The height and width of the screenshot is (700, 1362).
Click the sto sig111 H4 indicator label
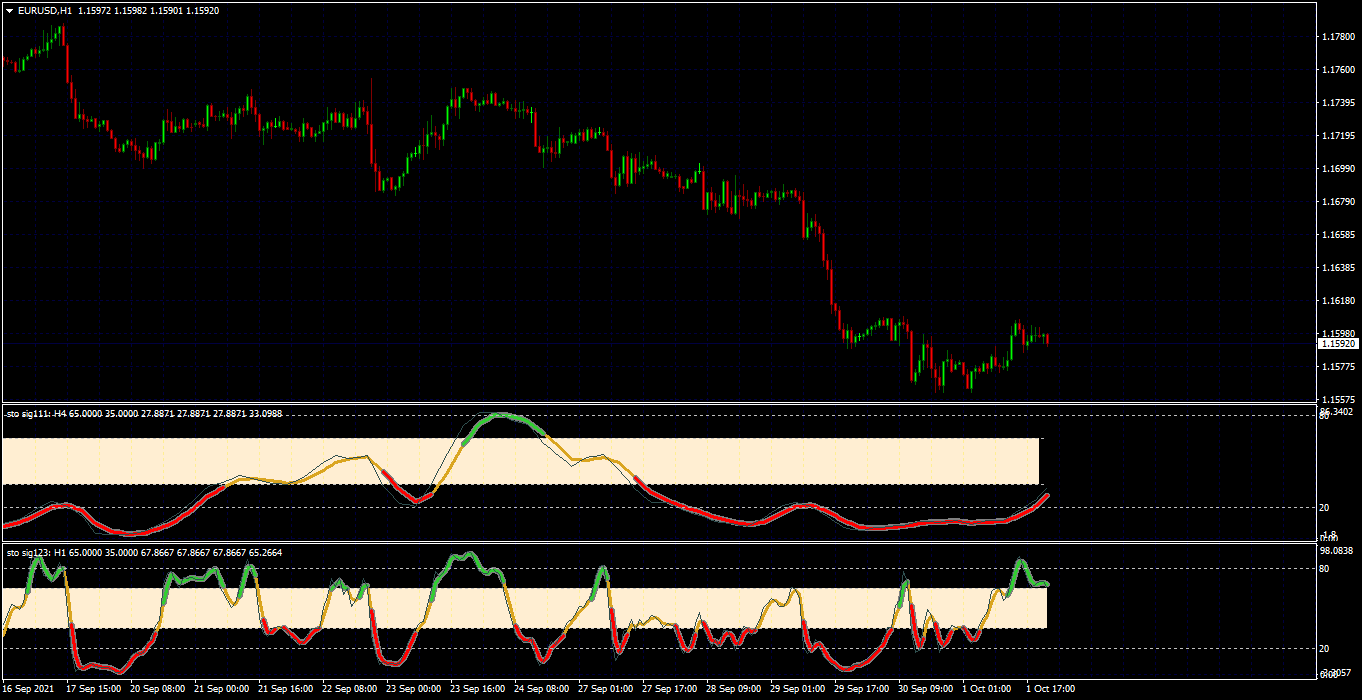point(145,412)
